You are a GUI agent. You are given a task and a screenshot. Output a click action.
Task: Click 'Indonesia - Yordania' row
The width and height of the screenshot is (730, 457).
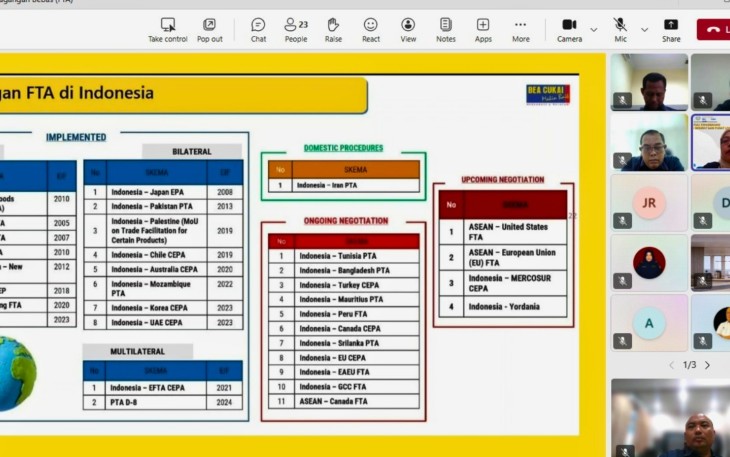coord(503,307)
